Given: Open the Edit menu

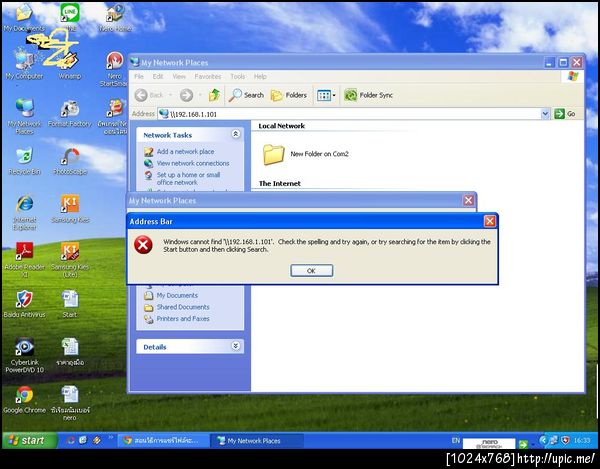Looking at the screenshot, I should [x=158, y=77].
